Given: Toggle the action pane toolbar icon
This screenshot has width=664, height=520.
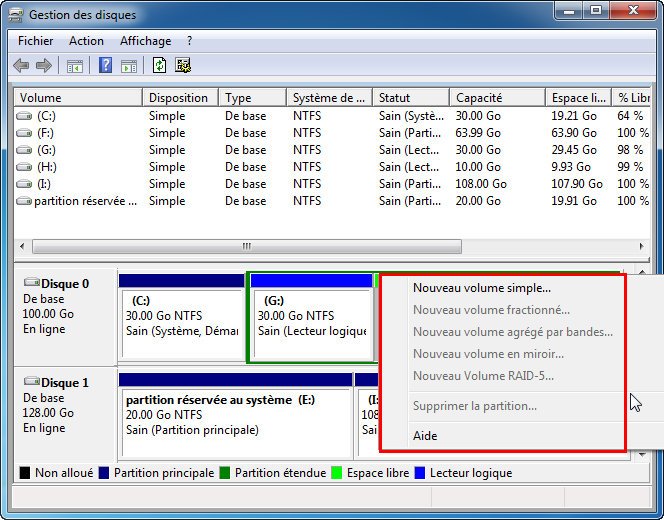Looking at the screenshot, I should point(129,66).
